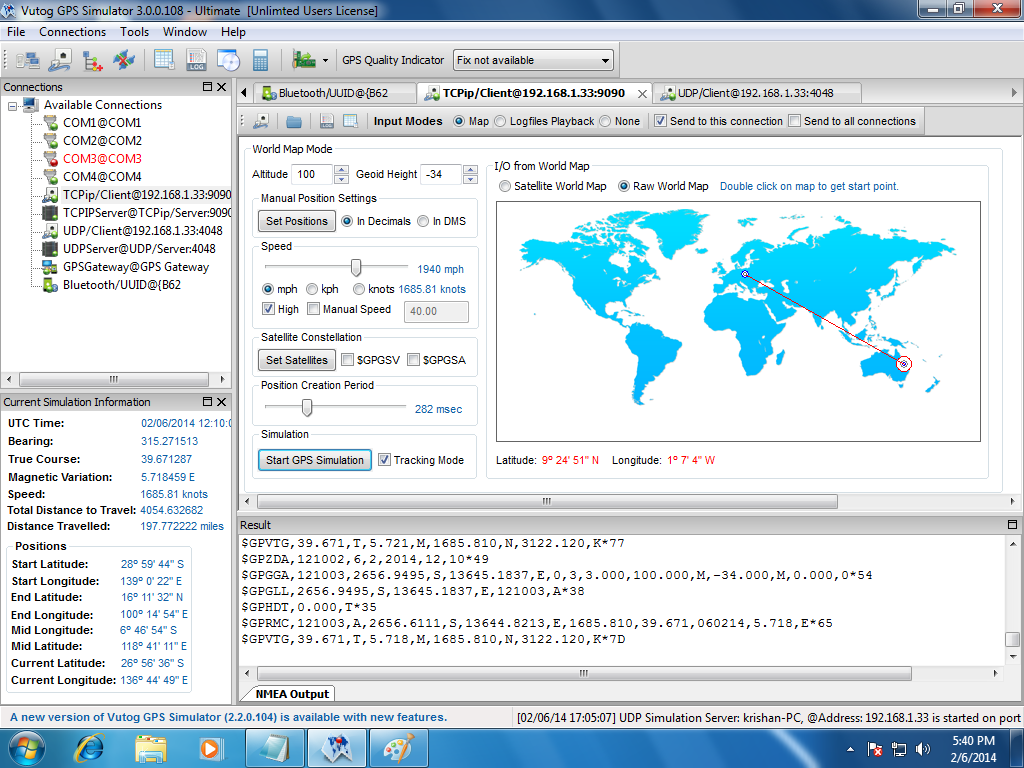Select COM1@COM1 connection
Screen dimensions: 1024x768
click(102, 123)
